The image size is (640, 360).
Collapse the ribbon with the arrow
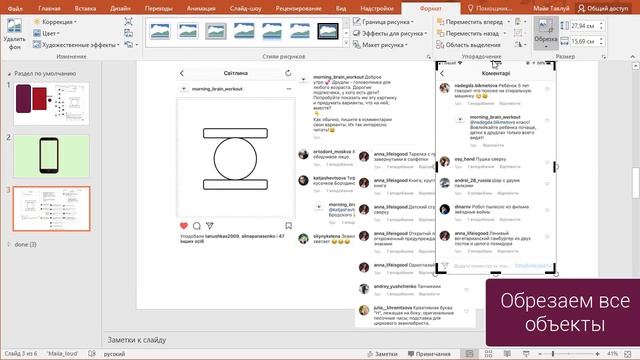click(632, 57)
